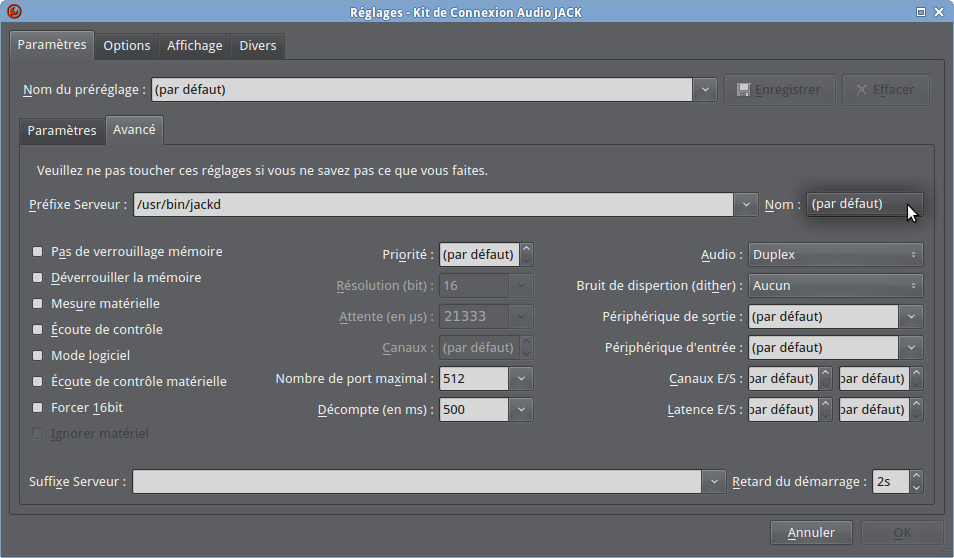This screenshot has height=558, width=954.
Task: Enable Pas de verrouillage mémoire checkbox
Action: 38,251
